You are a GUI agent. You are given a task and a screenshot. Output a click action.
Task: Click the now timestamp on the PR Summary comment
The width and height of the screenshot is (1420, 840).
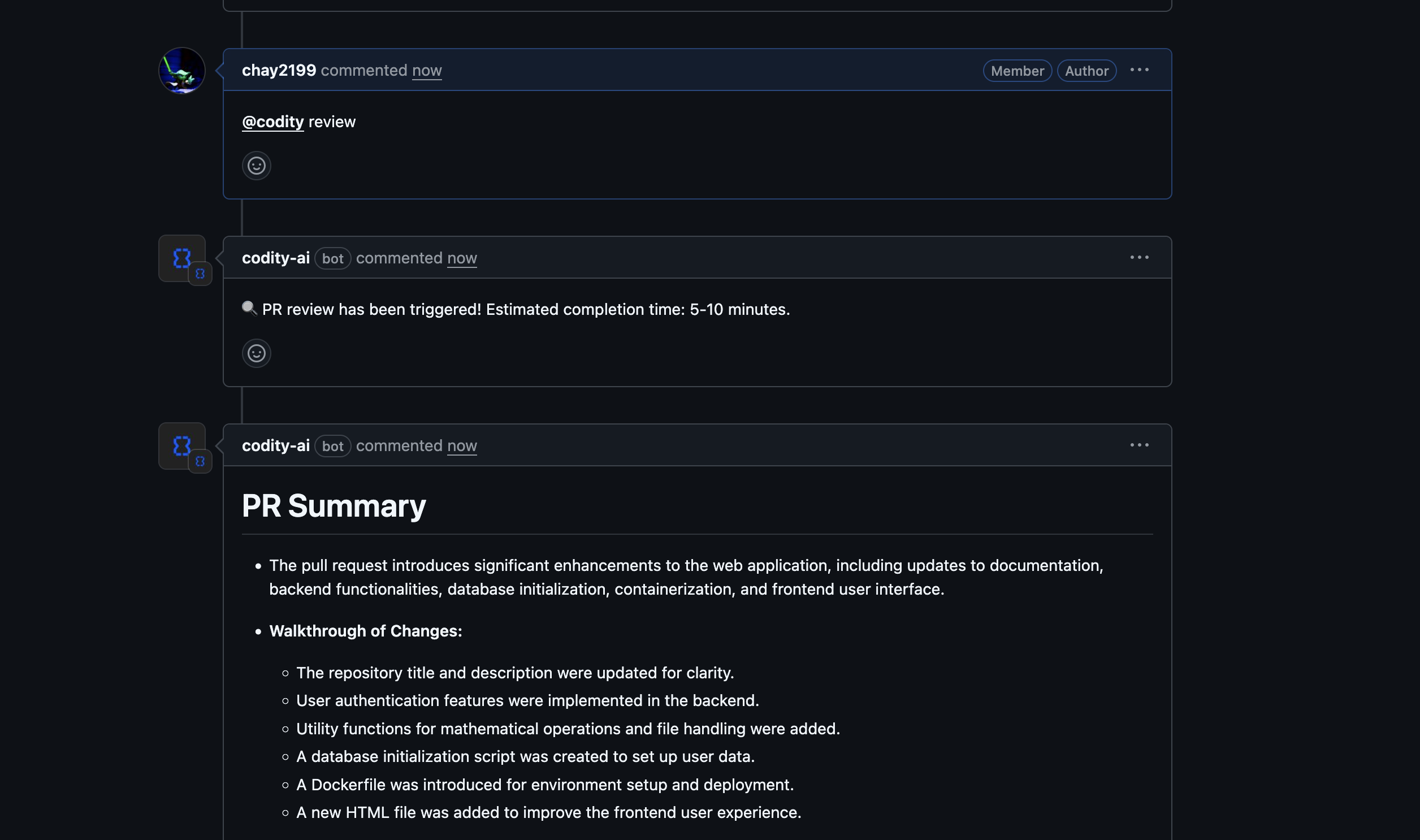(x=461, y=445)
